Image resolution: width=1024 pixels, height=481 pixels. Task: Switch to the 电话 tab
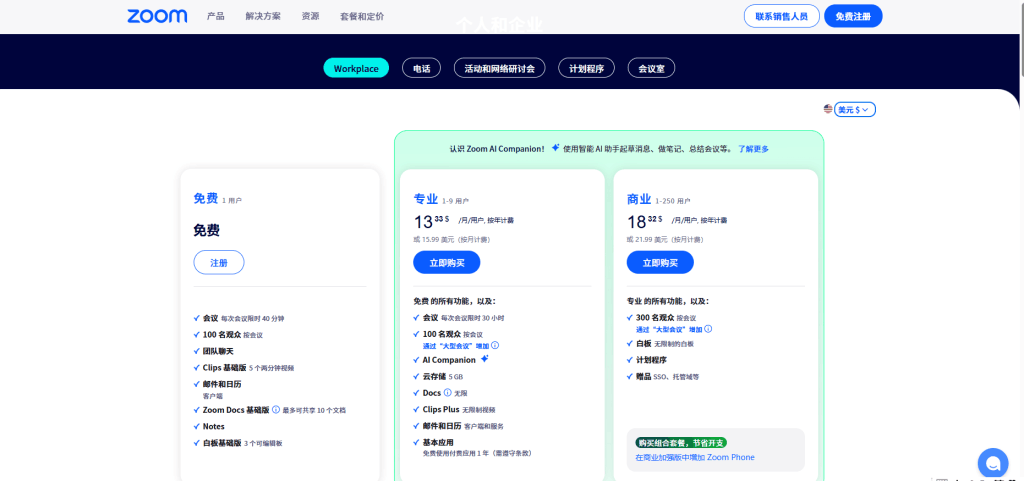coord(421,68)
